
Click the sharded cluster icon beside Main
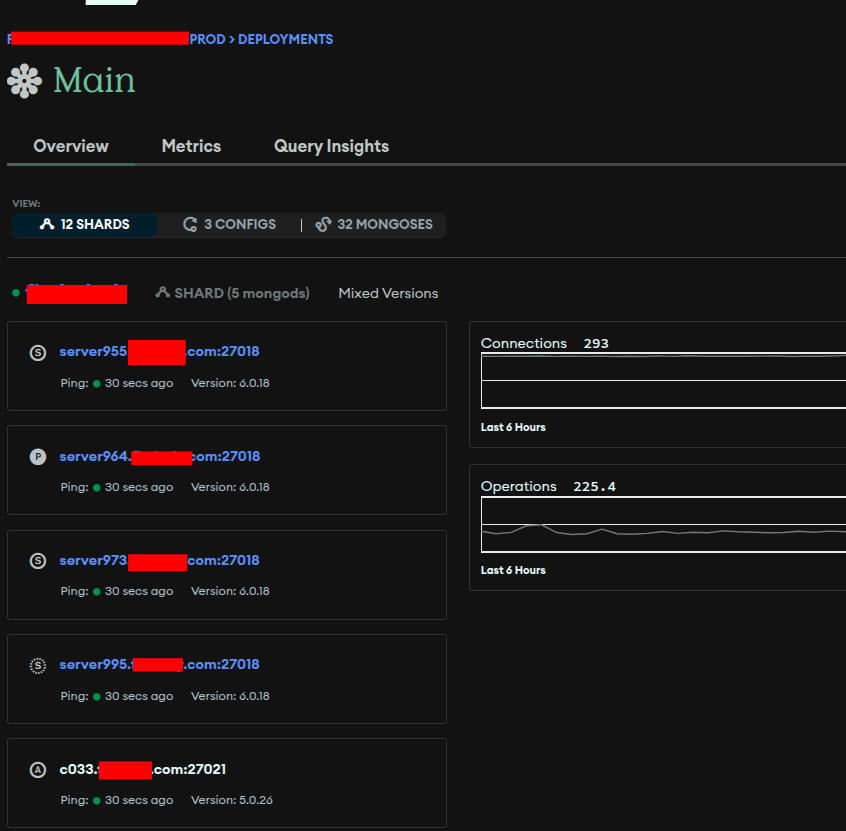pyautogui.click(x=24, y=81)
